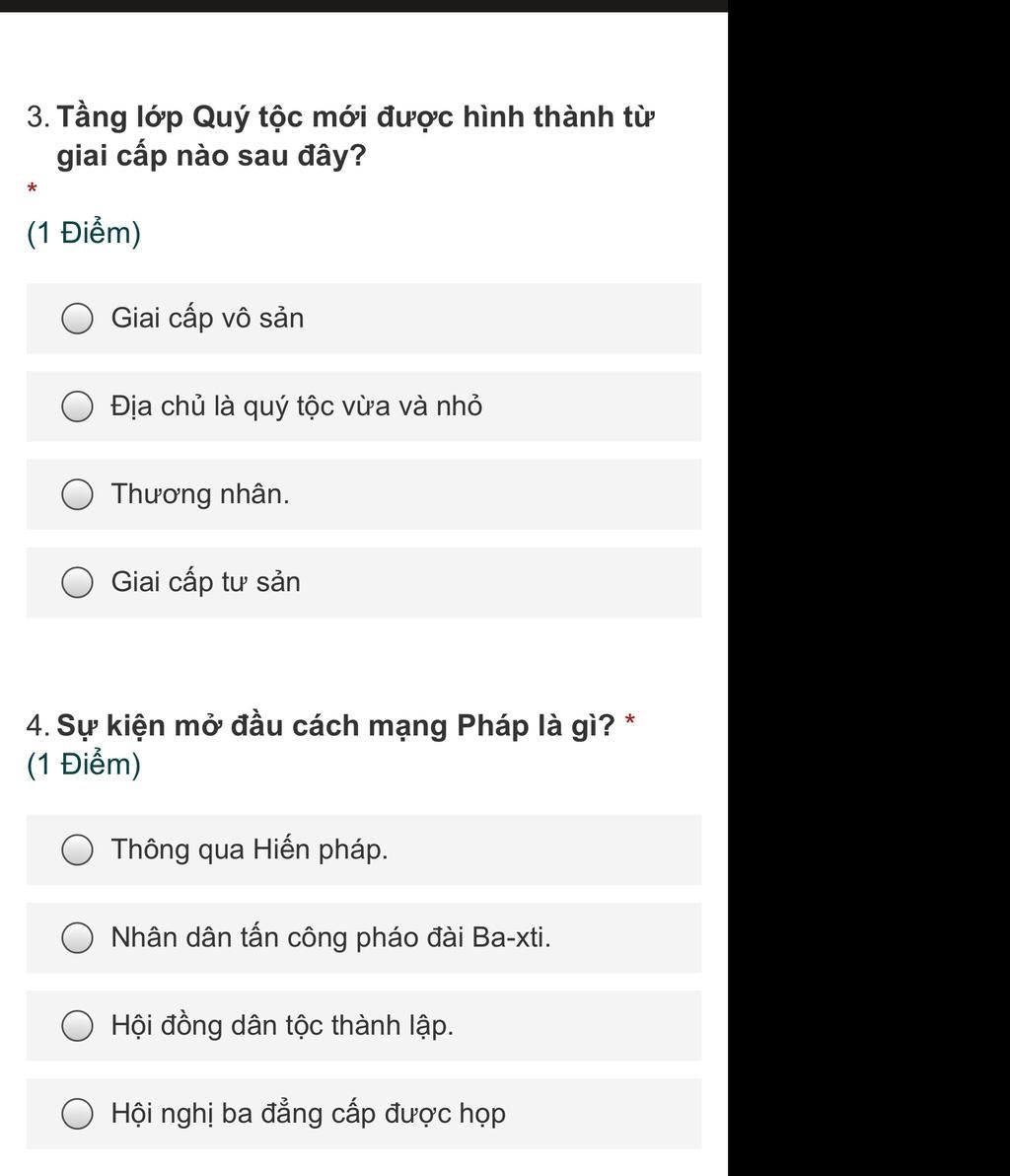
Task: Choose 'Nhân dân tấn công pháo đài Ba-xti.' radio
Action: (x=77, y=938)
